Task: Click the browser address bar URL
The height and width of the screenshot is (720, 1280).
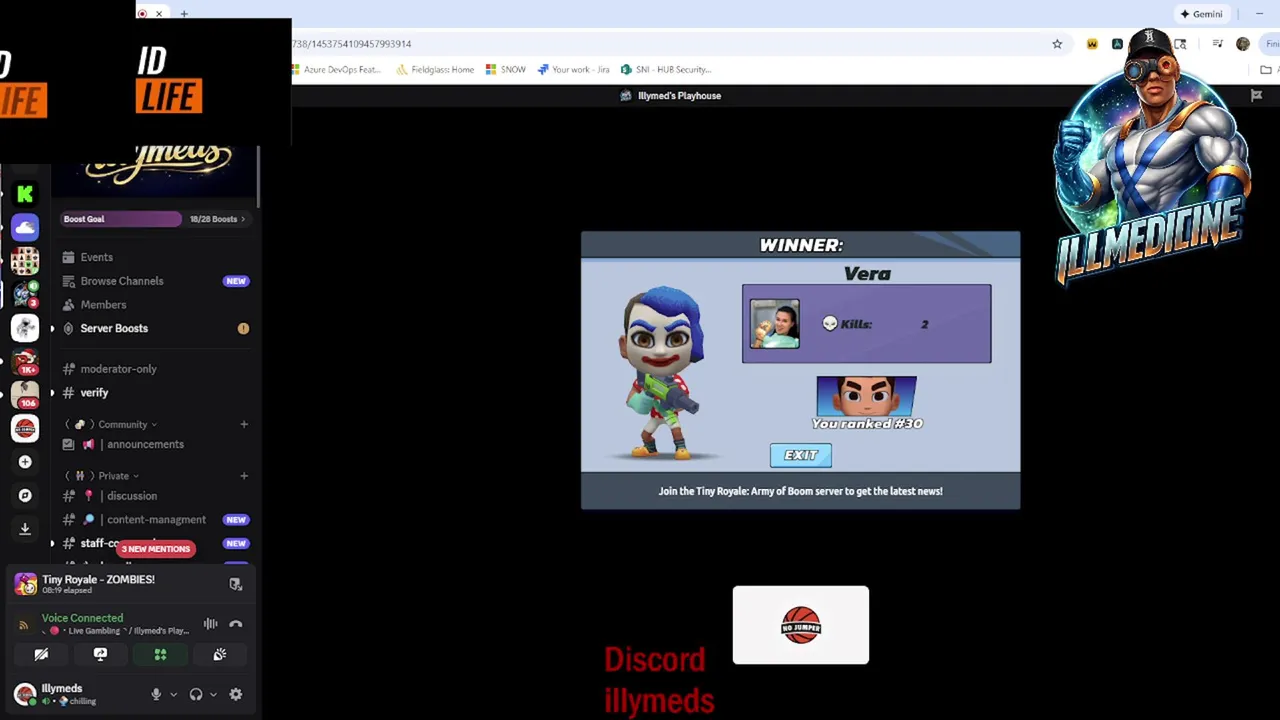Action: click(x=352, y=44)
